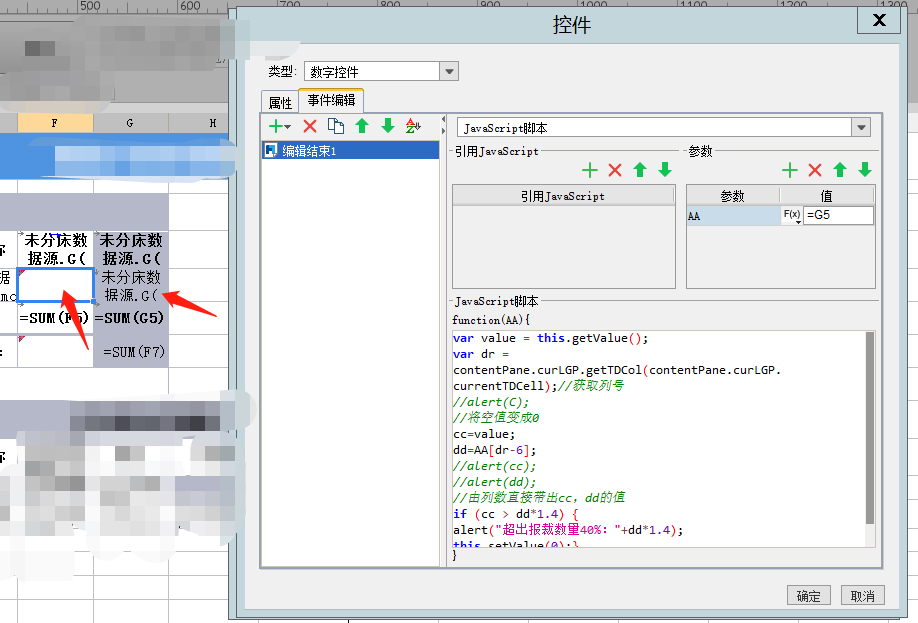Copy the selected event

point(336,126)
